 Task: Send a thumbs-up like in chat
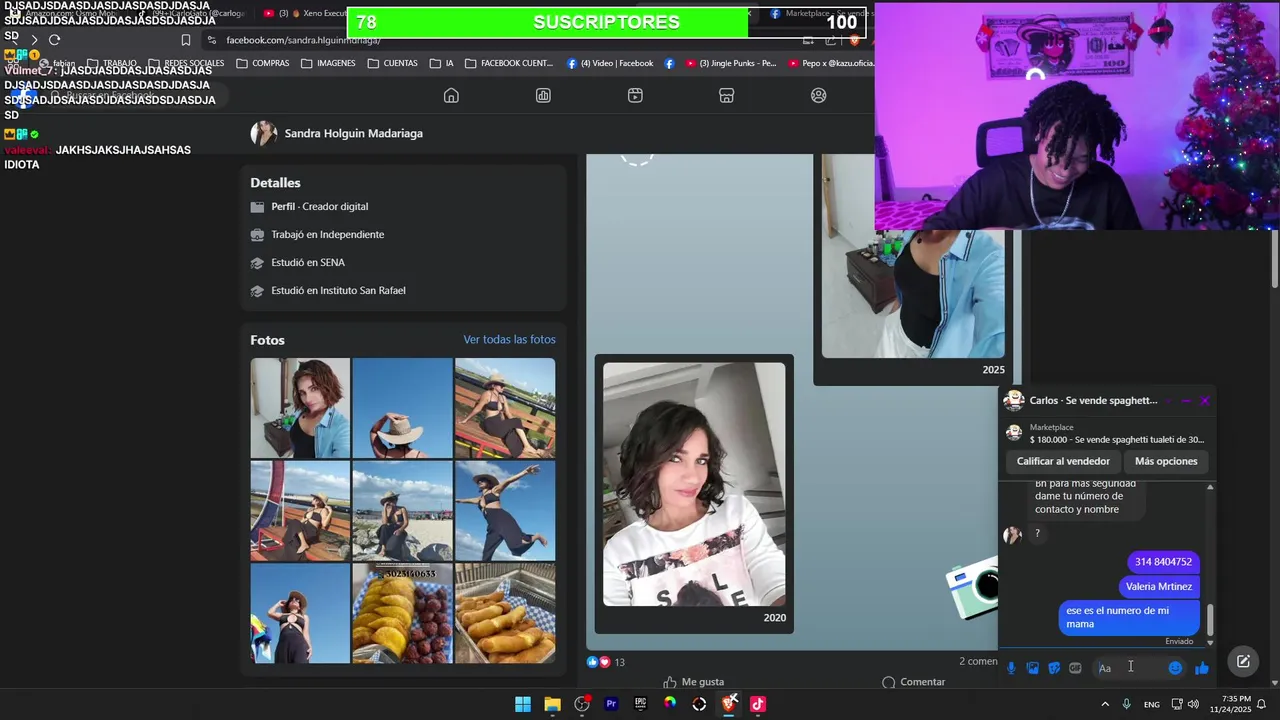point(1202,668)
